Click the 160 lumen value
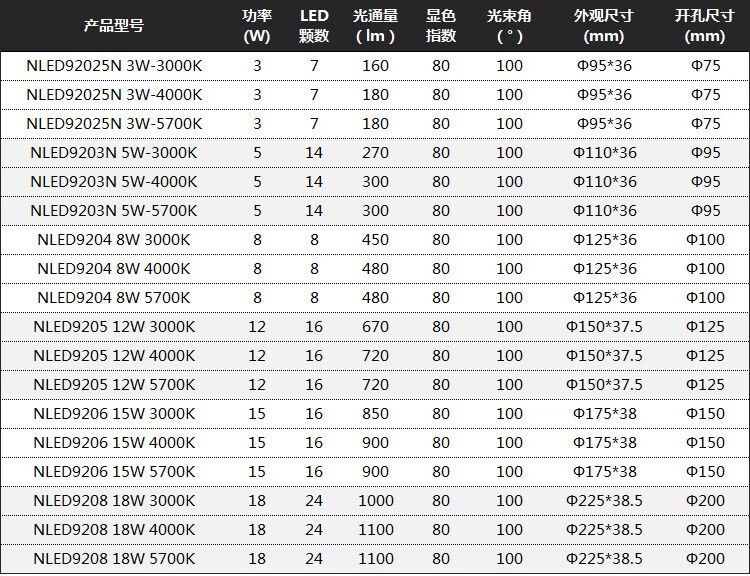Image resolution: width=750 pixels, height=576 pixels. (x=375, y=66)
